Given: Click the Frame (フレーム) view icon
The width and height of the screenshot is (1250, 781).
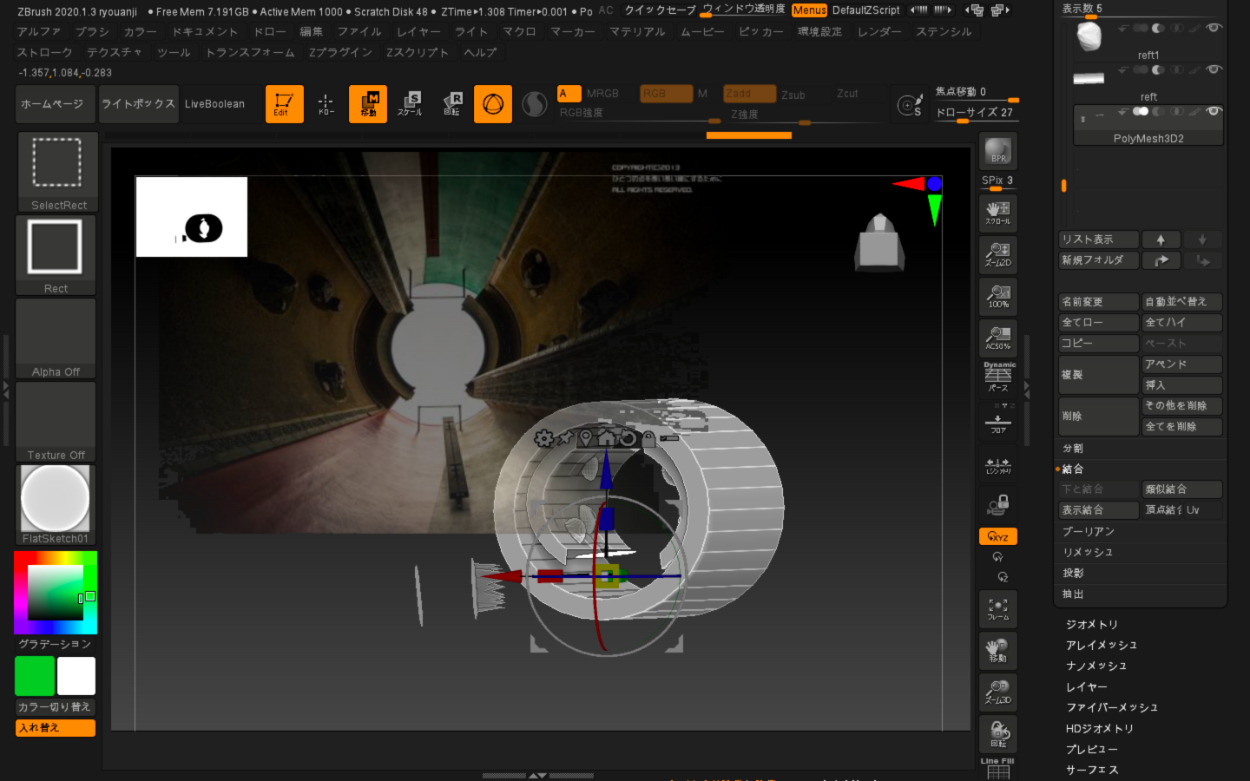Looking at the screenshot, I should click(997, 609).
